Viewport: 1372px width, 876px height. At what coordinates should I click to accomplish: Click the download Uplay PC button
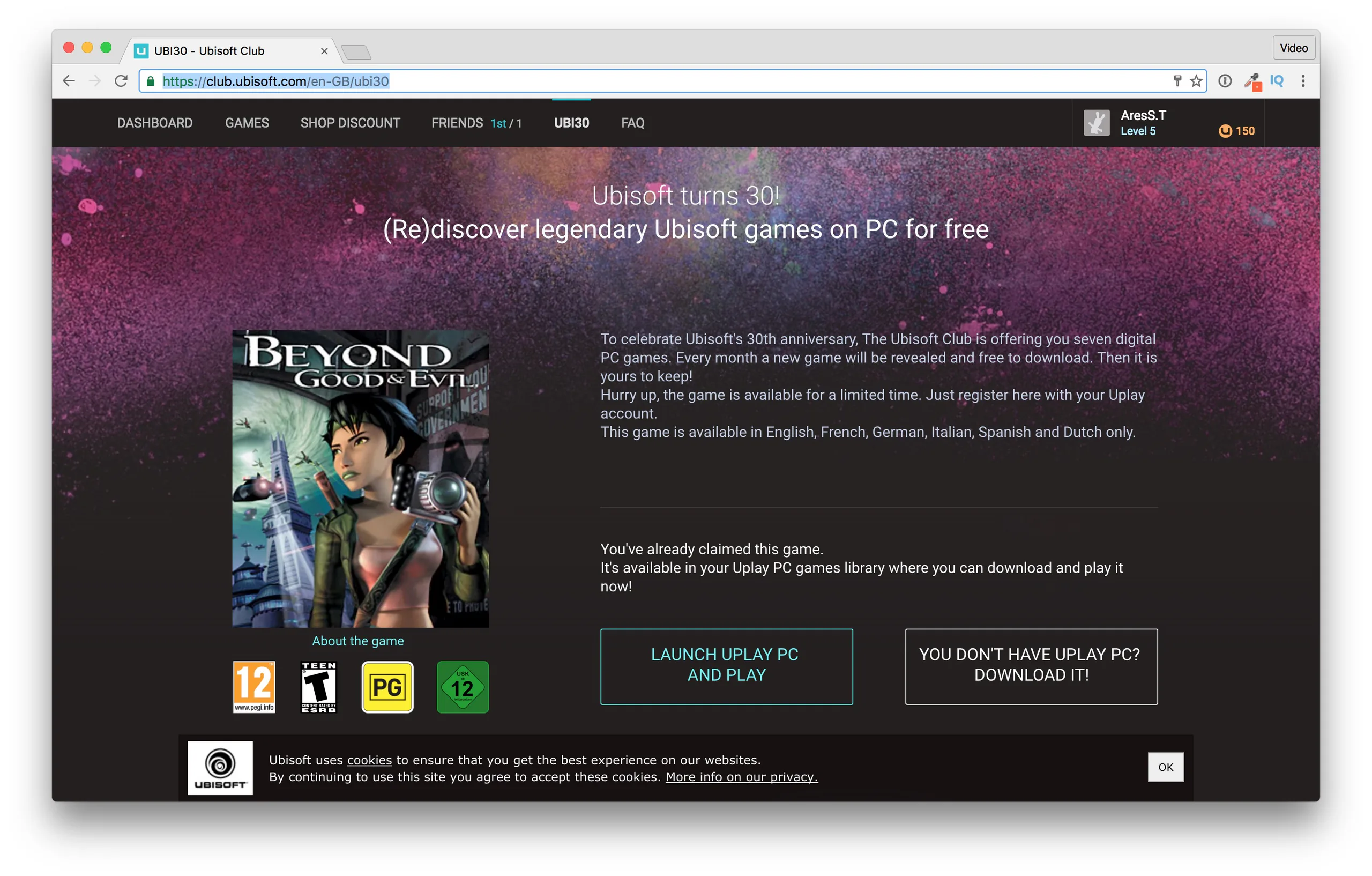click(x=1031, y=666)
